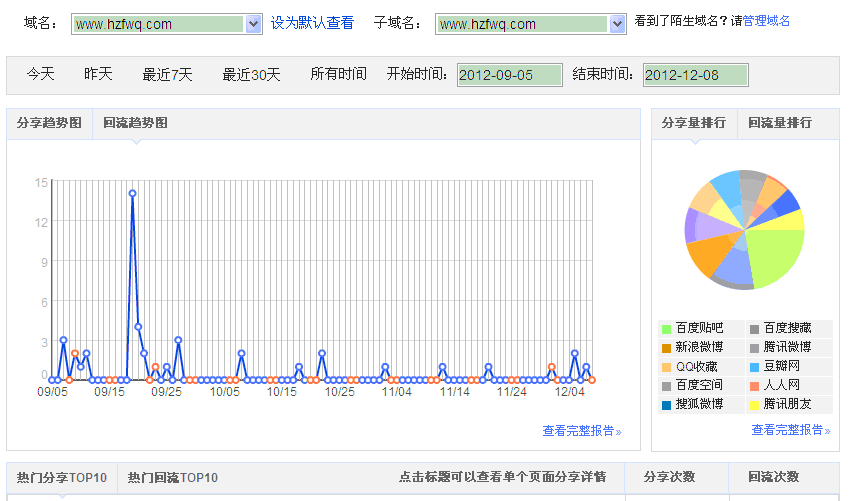
Task: Show data for 所有时间
Action: point(338,74)
